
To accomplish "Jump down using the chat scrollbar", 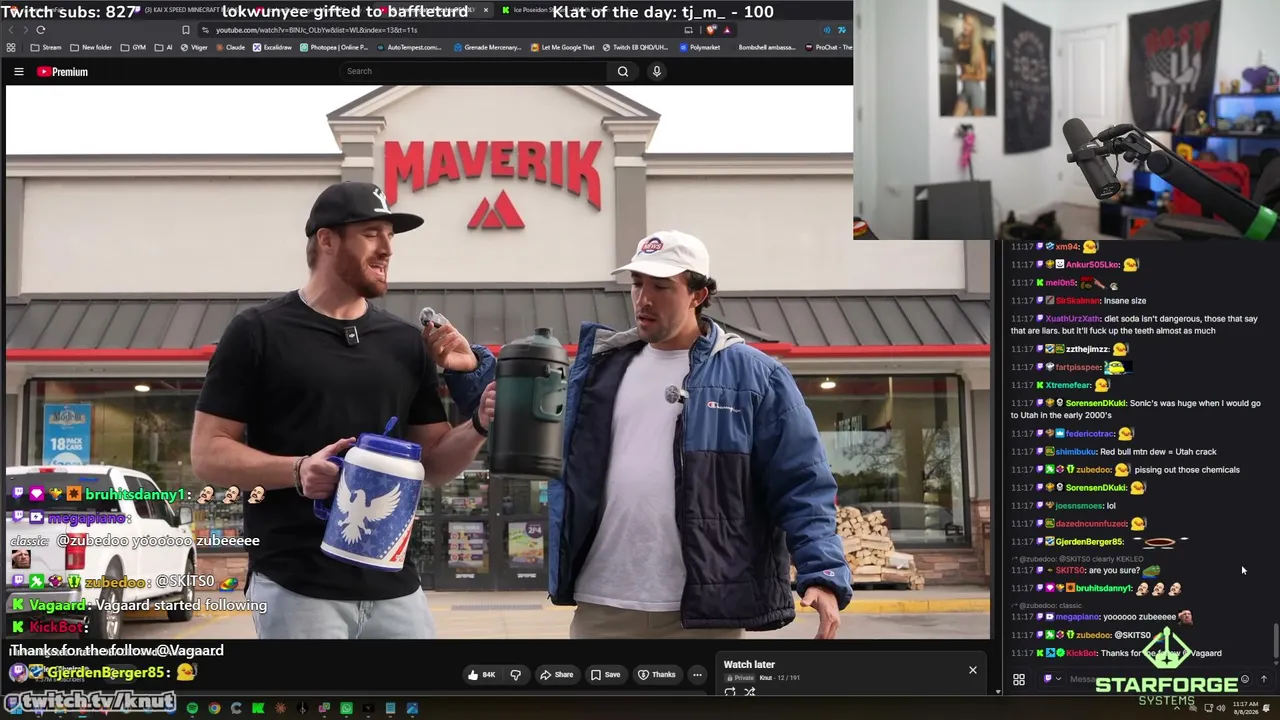I will 1275,641.
